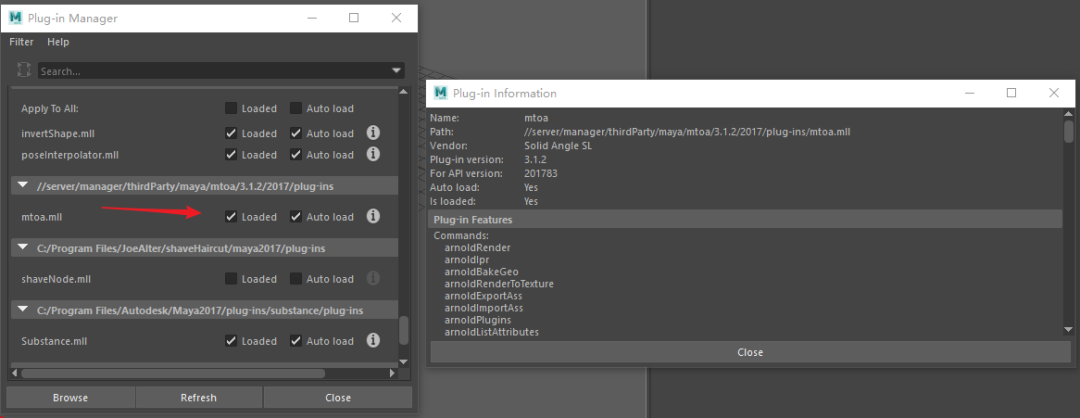Uncheck Loaded for Substance.mll
1080x418 pixels.
pos(231,340)
